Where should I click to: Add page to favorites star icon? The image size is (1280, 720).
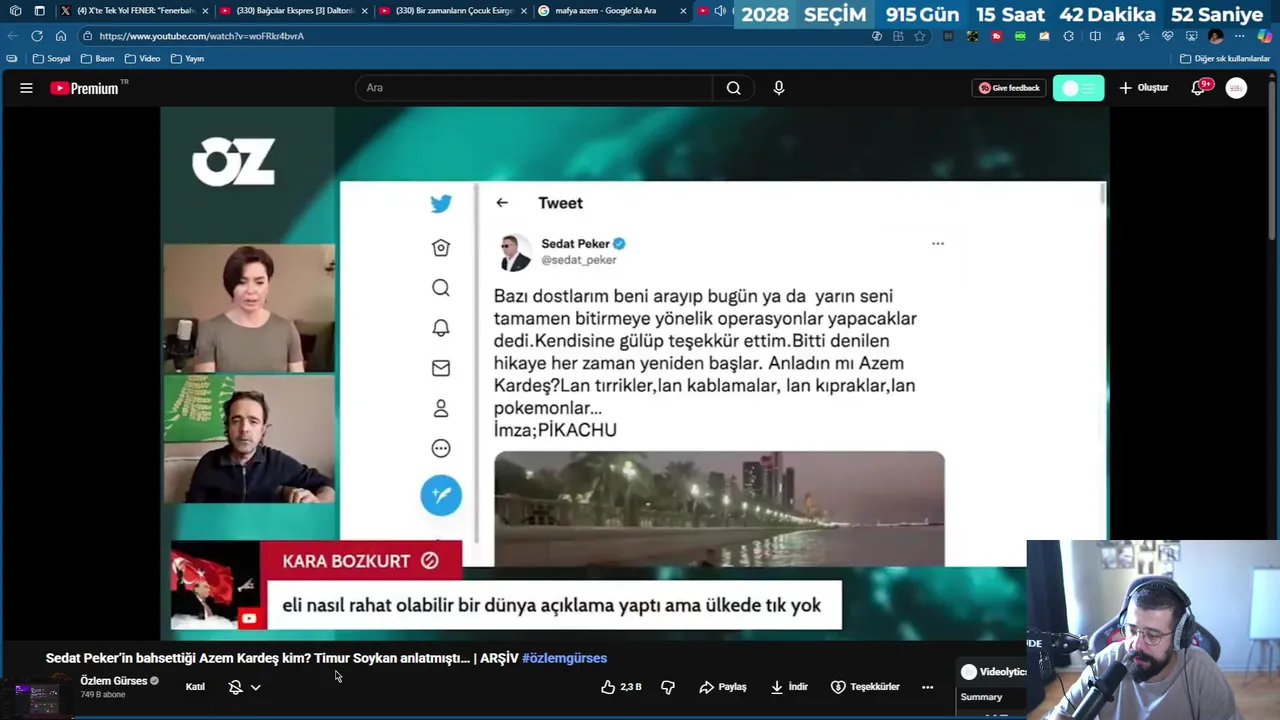click(x=920, y=36)
